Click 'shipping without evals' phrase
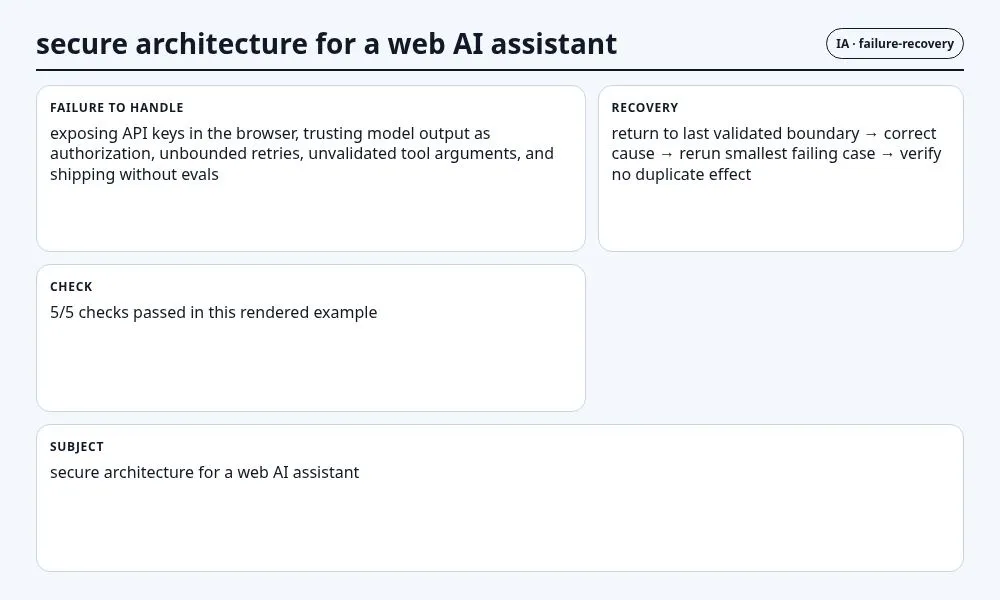Viewport: 1000px width, 600px height. point(135,175)
